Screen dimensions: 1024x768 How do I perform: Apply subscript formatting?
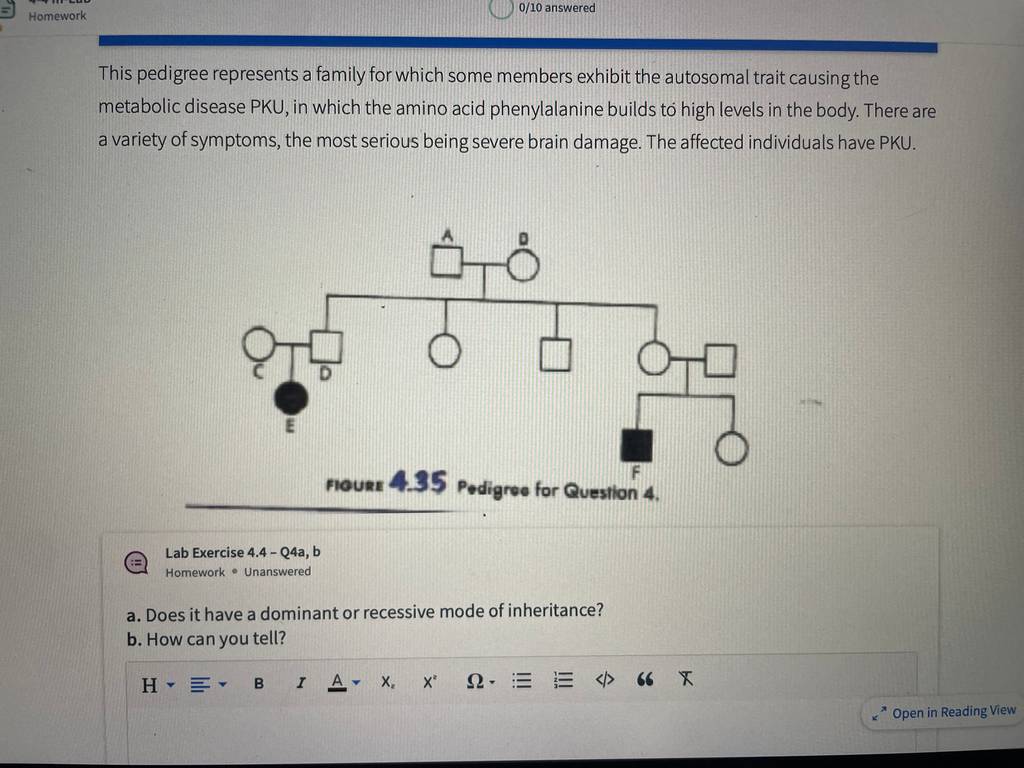tap(387, 682)
